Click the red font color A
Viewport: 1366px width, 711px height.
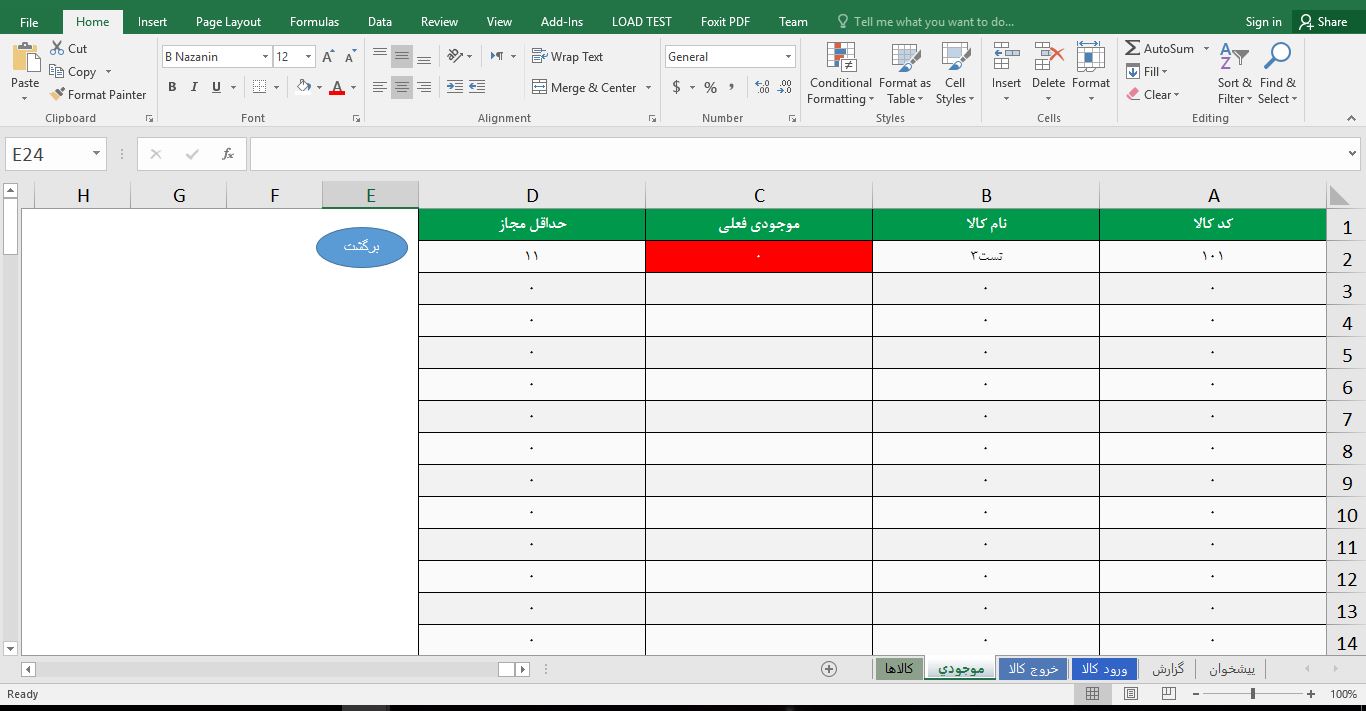point(337,87)
